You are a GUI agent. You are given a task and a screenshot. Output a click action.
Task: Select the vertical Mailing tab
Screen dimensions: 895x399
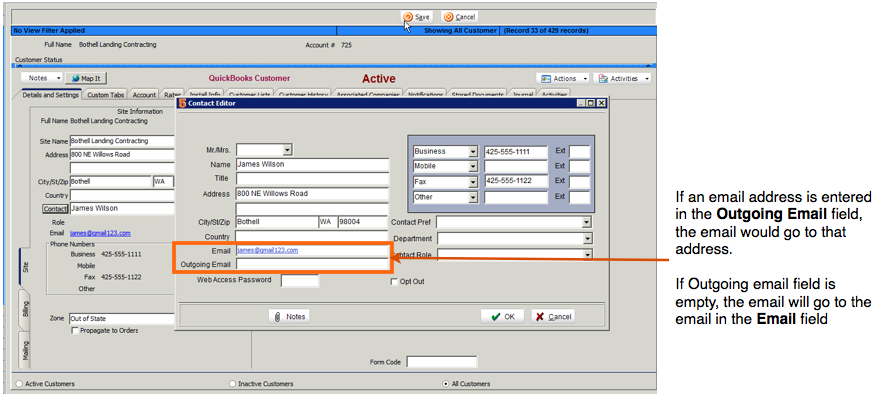[25, 350]
